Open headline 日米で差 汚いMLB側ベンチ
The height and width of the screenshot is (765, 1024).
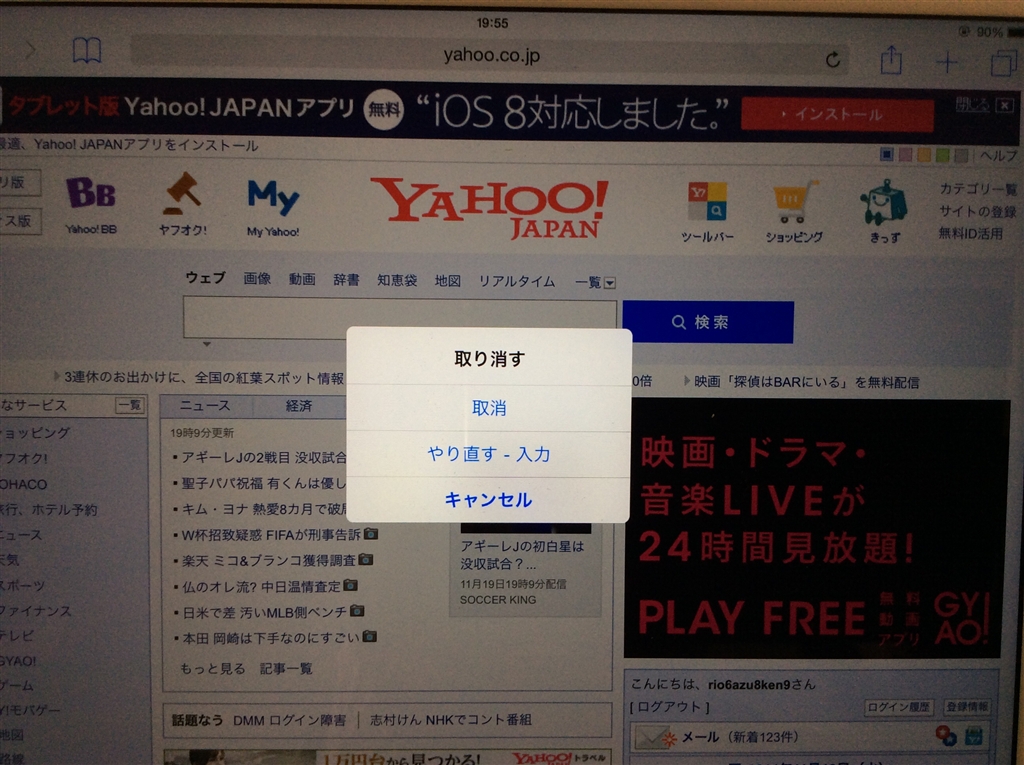(264, 612)
